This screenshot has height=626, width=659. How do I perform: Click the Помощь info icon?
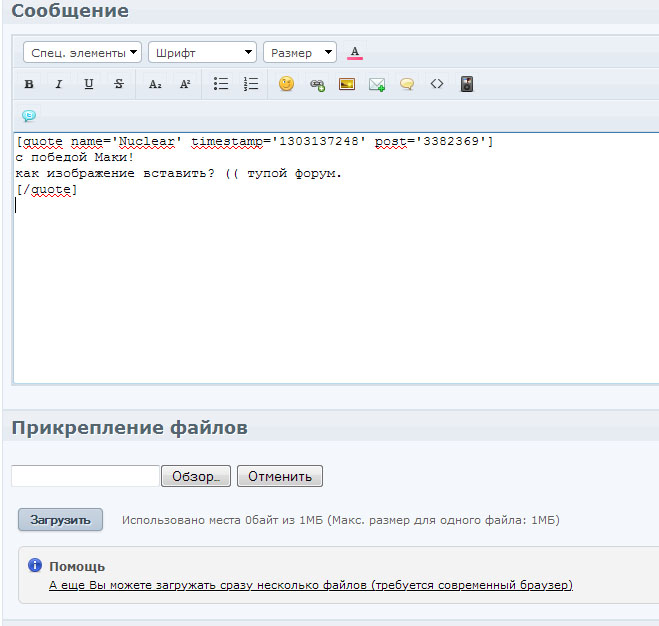click(x=35, y=565)
